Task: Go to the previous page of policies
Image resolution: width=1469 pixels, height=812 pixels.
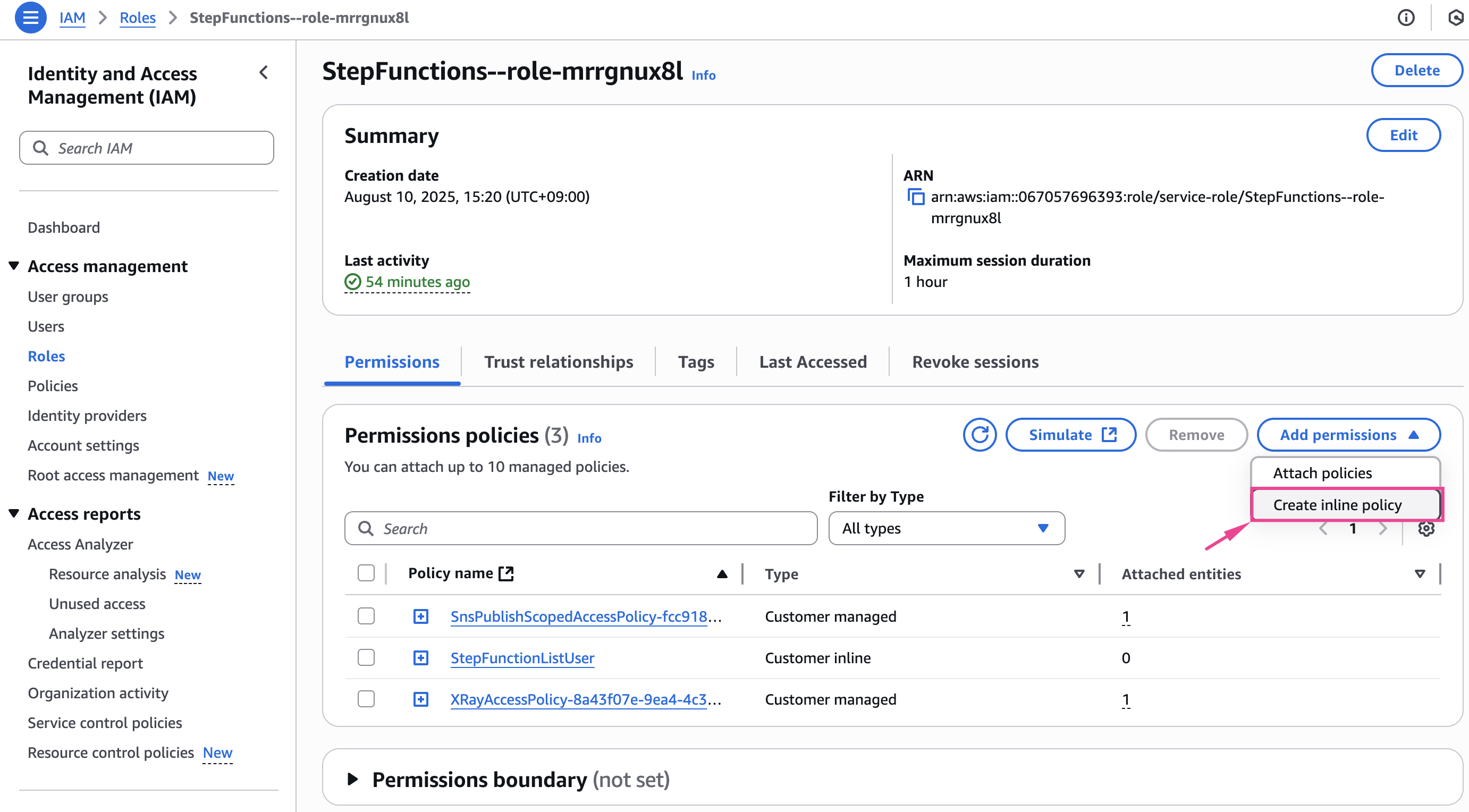Action: (1323, 529)
